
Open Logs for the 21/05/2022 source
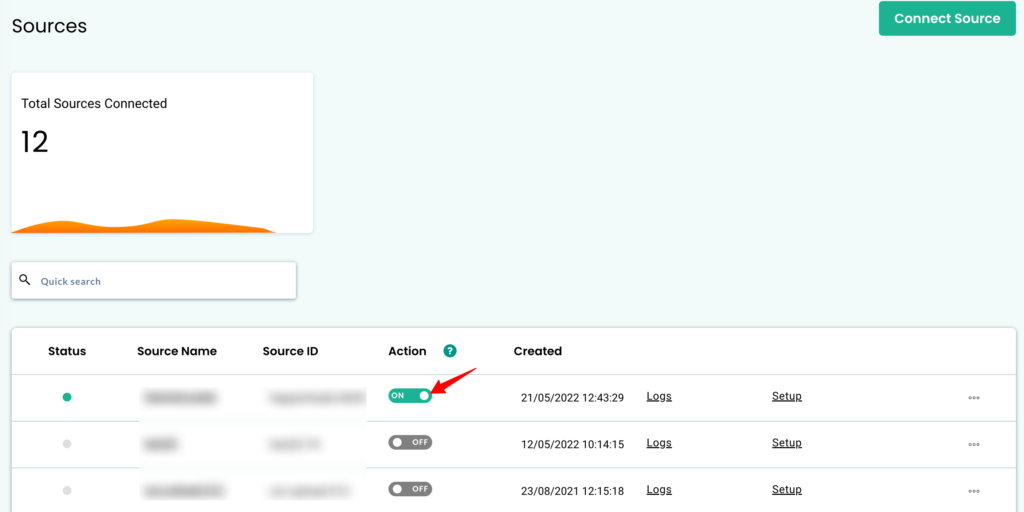coord(659,396)
